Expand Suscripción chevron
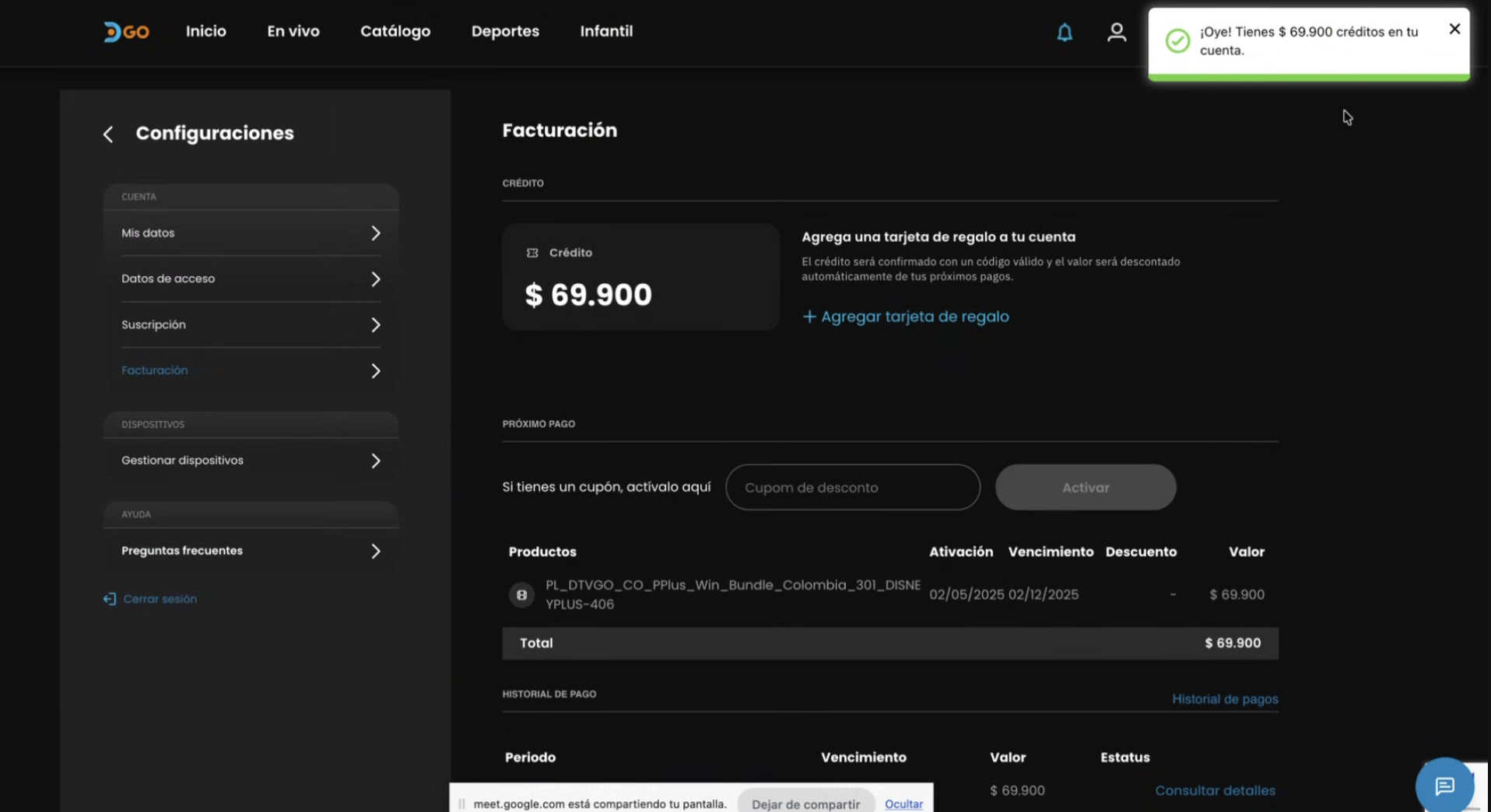Image resolution: width=1491 pixels, height=812 pixels. [375, 325]
